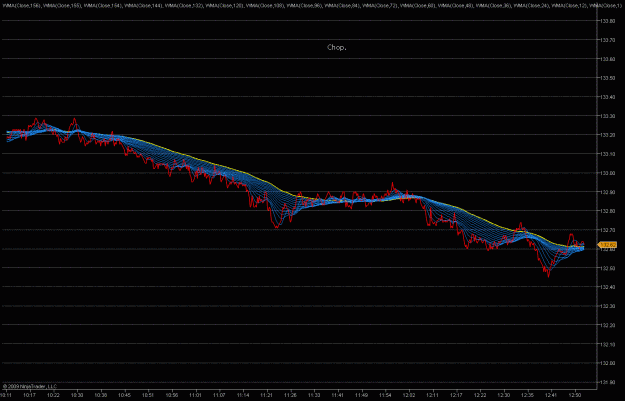Select the "Chop." text annotation on chart
Viewport: 625px width, 401px height.
(x=336, y=47)
